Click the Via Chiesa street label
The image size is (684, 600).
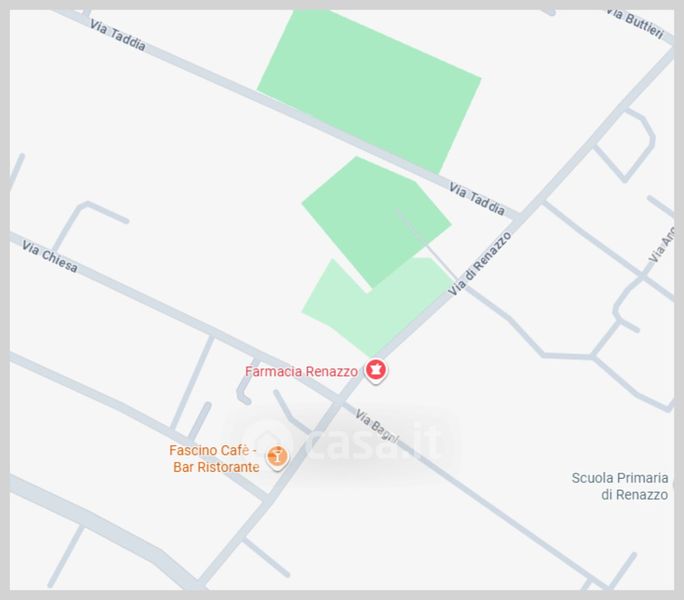click(x=50, y=257)
